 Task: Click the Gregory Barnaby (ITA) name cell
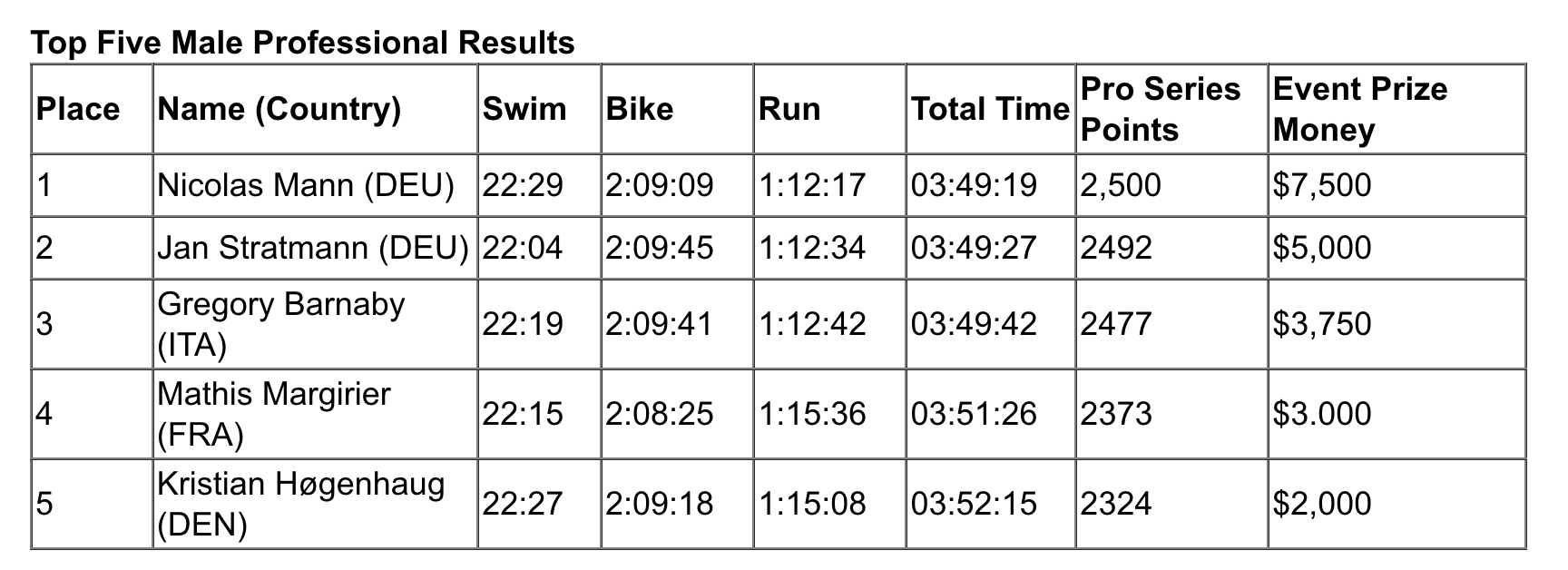click(x=315, y=324)
